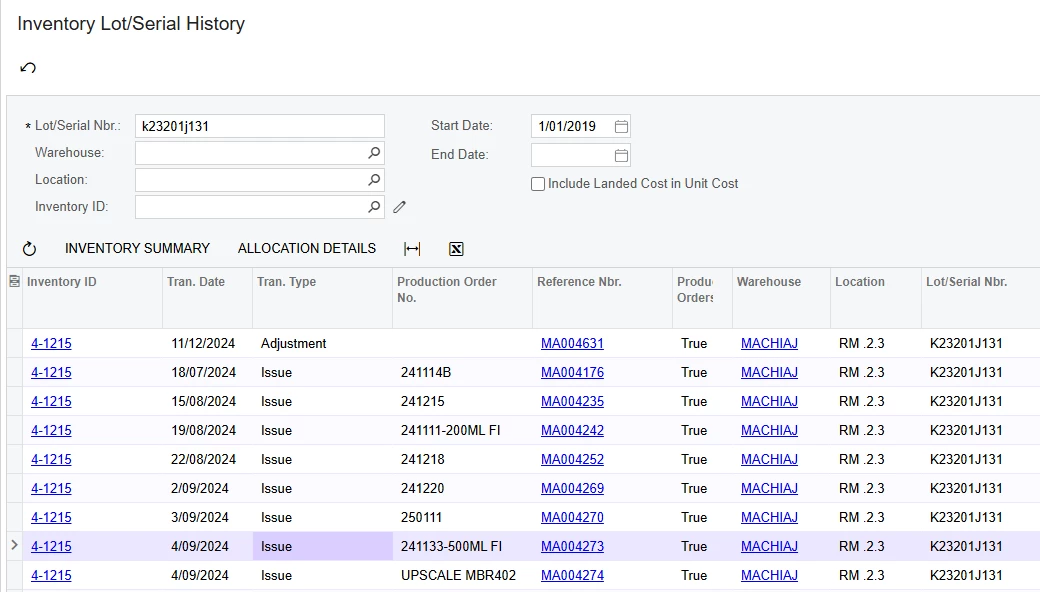The width and height of the screenshot is (1040, 592).
Task: Open the End Date calendar icon
Action: 620,155
